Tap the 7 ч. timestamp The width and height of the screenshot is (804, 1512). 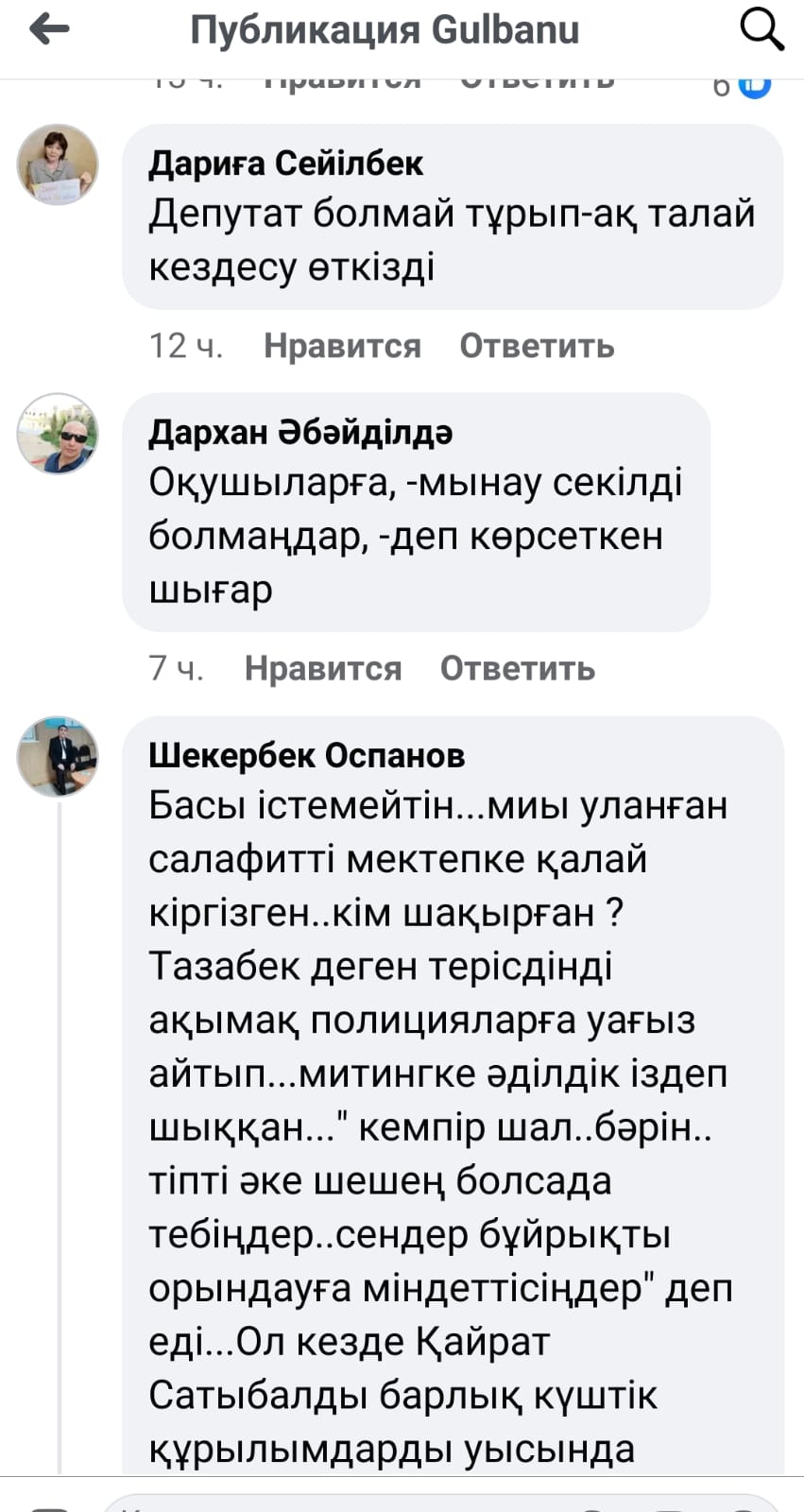point(177,668)
